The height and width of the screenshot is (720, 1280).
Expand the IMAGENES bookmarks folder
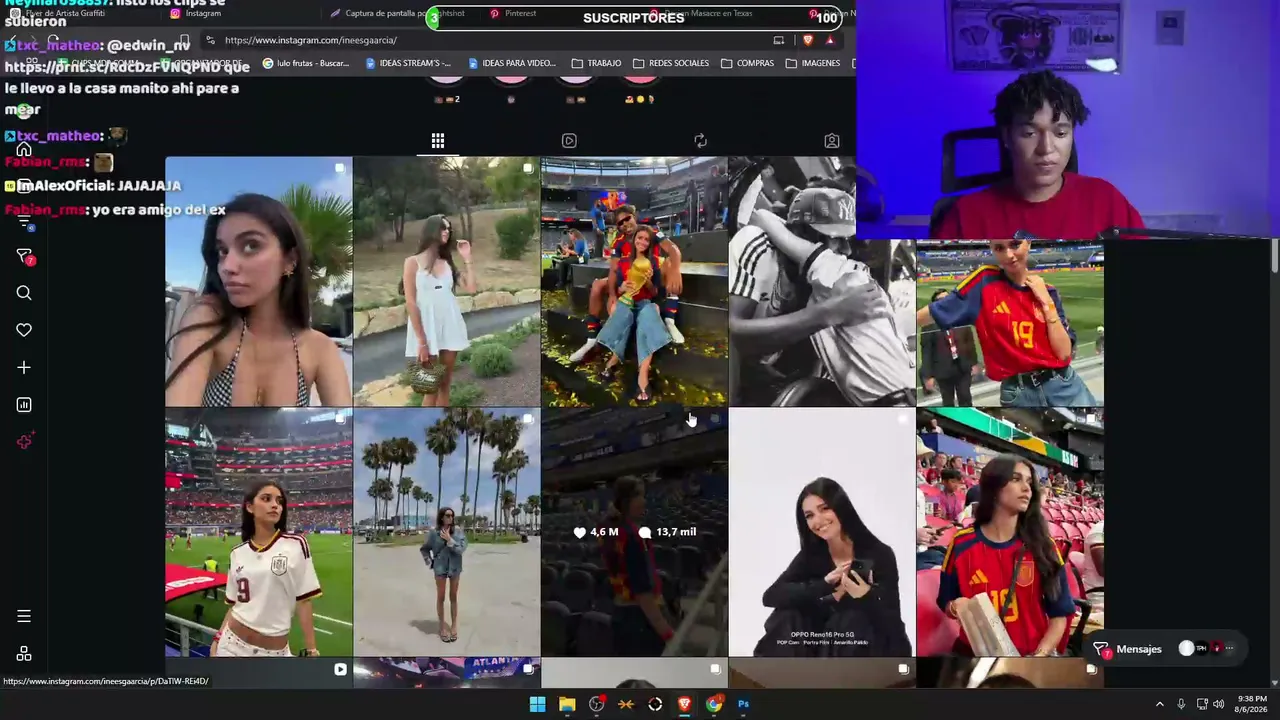813,63
